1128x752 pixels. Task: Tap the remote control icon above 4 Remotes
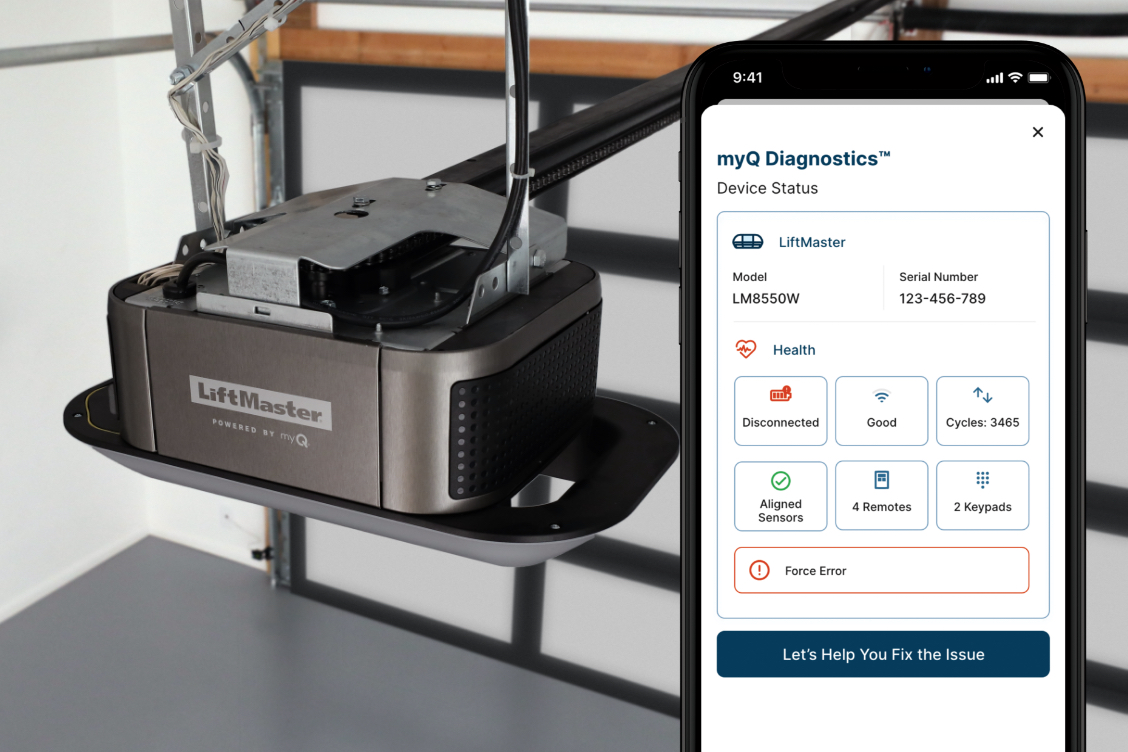tap(881, 481)
